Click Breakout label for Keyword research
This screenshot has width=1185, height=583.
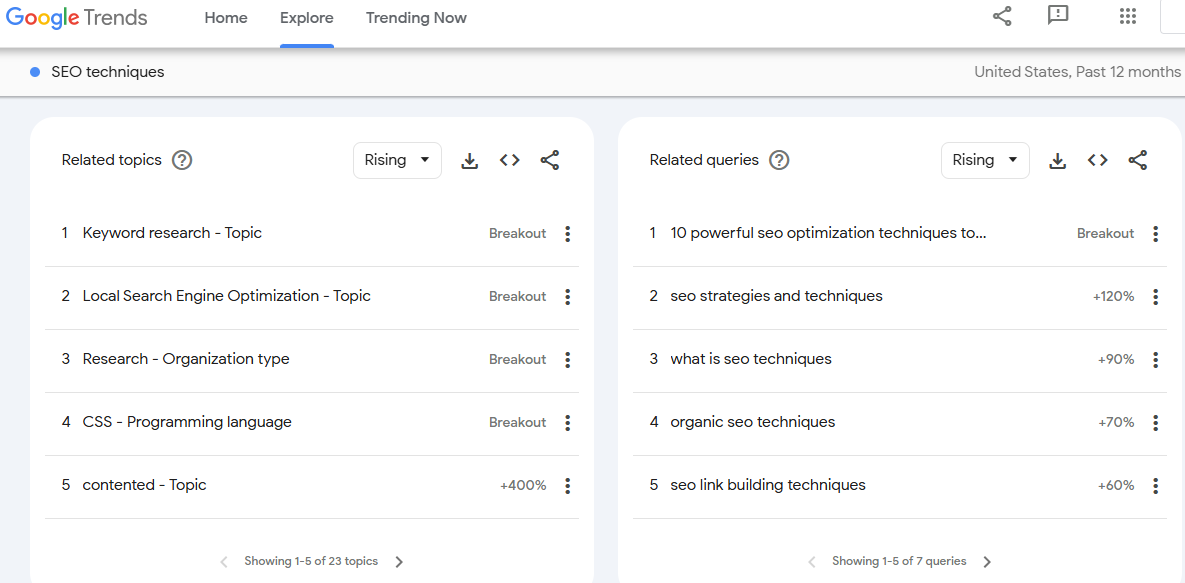pos(517,234)
